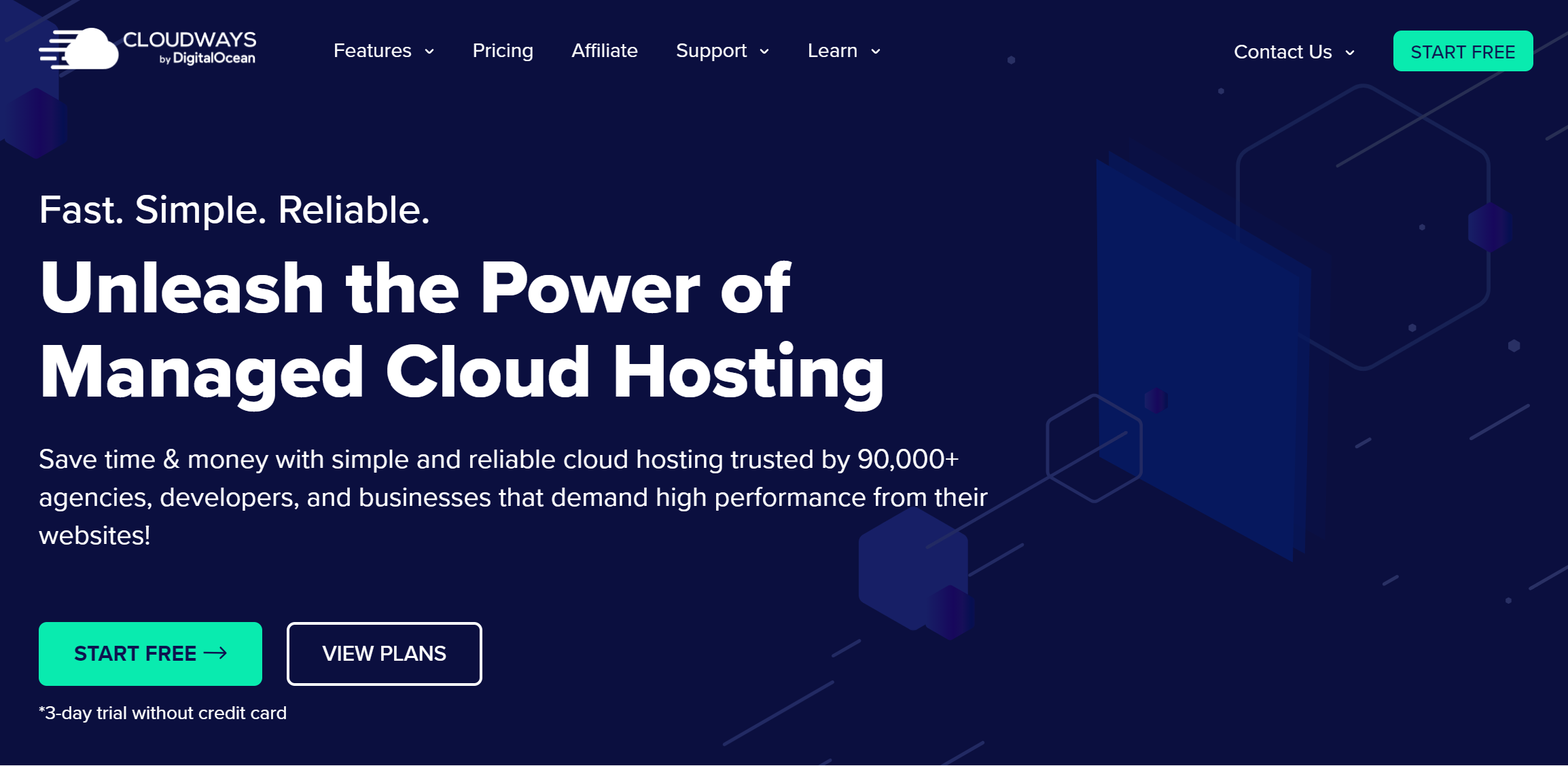Click the 'CLOUDWAYS by DigitalOcean' wordmark
The height and width of the screenshot is (766, 1568).
[190, 48]
